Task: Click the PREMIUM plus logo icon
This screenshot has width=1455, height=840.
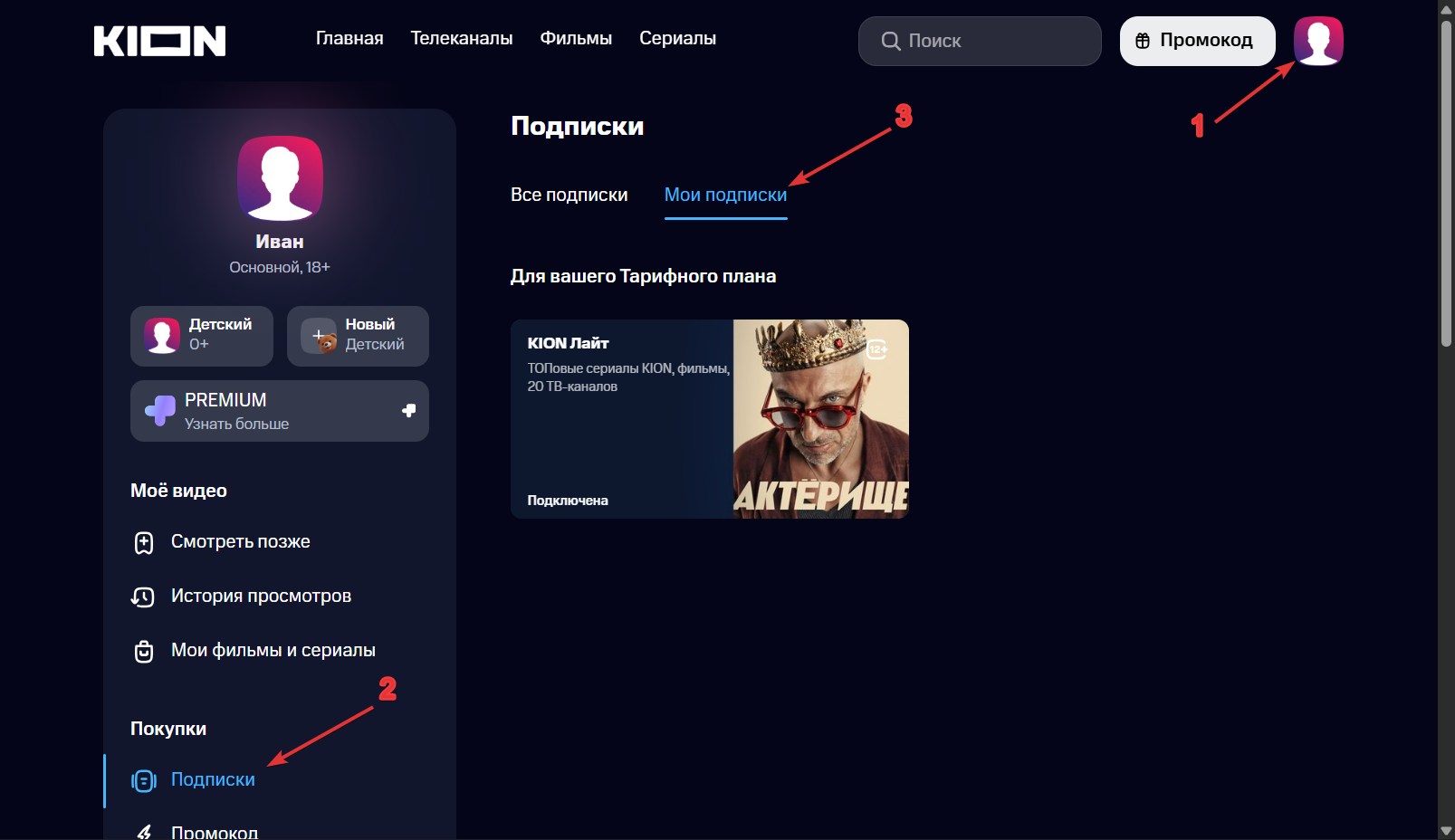Action: click(160, 411)
